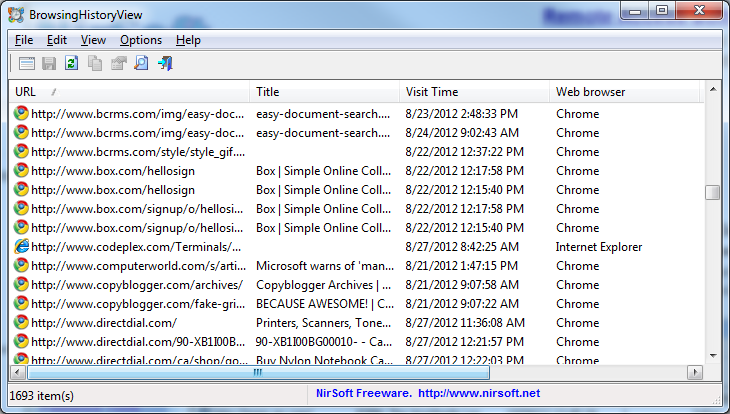The width and height of the screenshot is (730, 414).
Task: Select the directdial.com/90-XB1I00B... URL
Action: click(x=138, y=342)
